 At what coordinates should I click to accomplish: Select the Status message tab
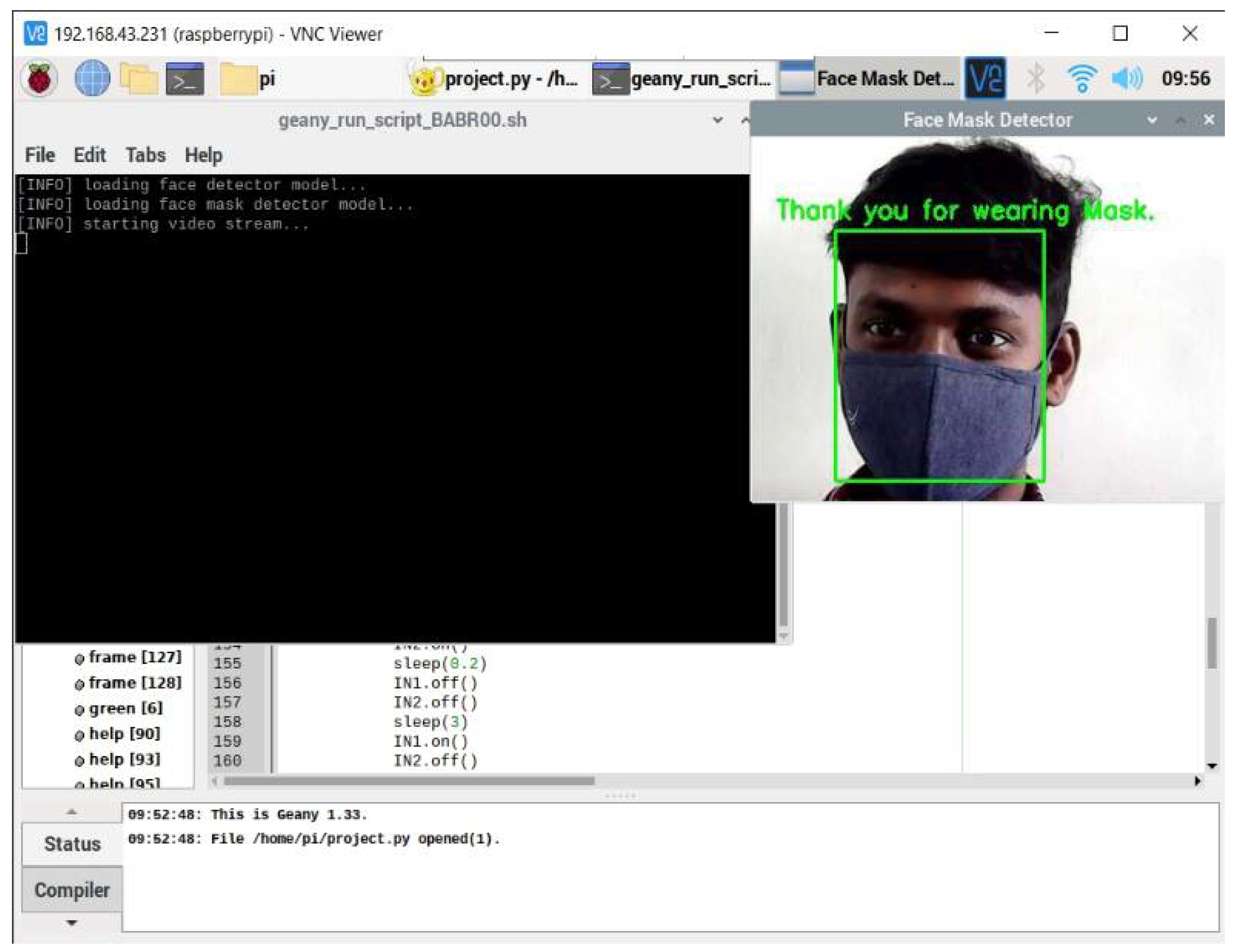pyautogui.click(x=72, y=843)
